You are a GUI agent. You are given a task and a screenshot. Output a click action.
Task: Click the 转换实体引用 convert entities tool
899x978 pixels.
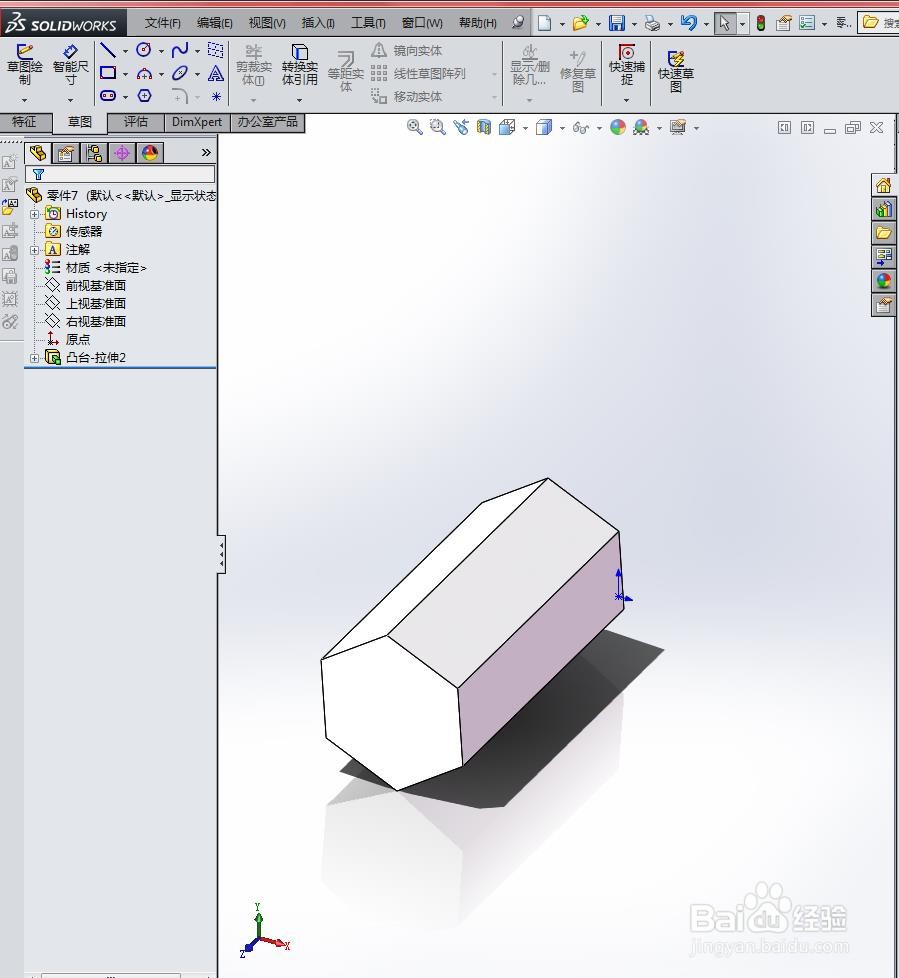pyautogui.click(x=299, y=65)
